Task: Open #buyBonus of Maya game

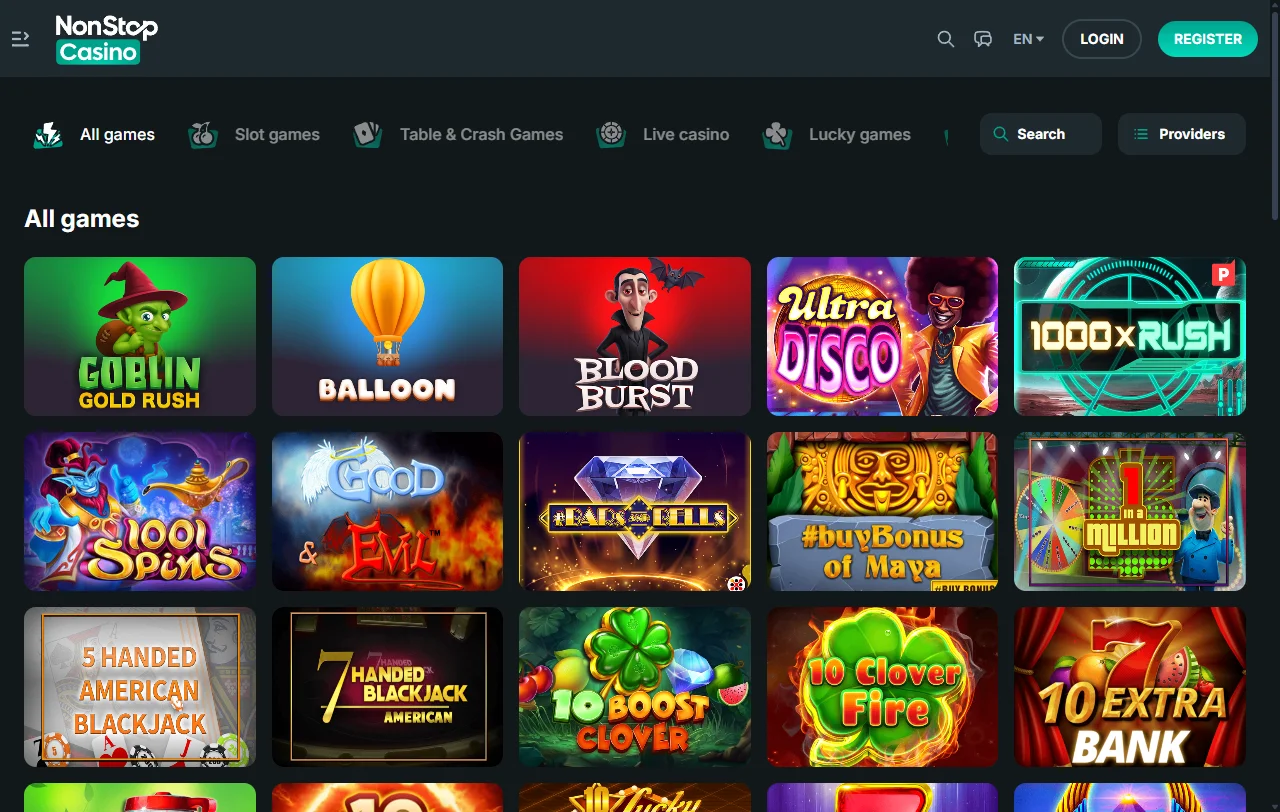Action: (x=882, y=511)
